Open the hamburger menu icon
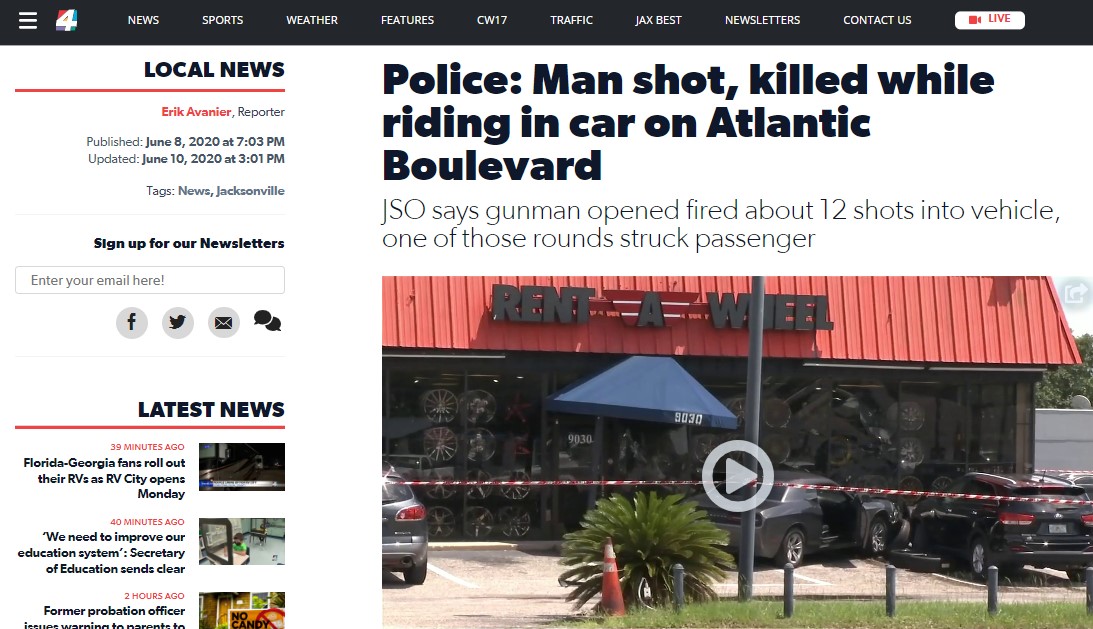 (x=28, y=21)
